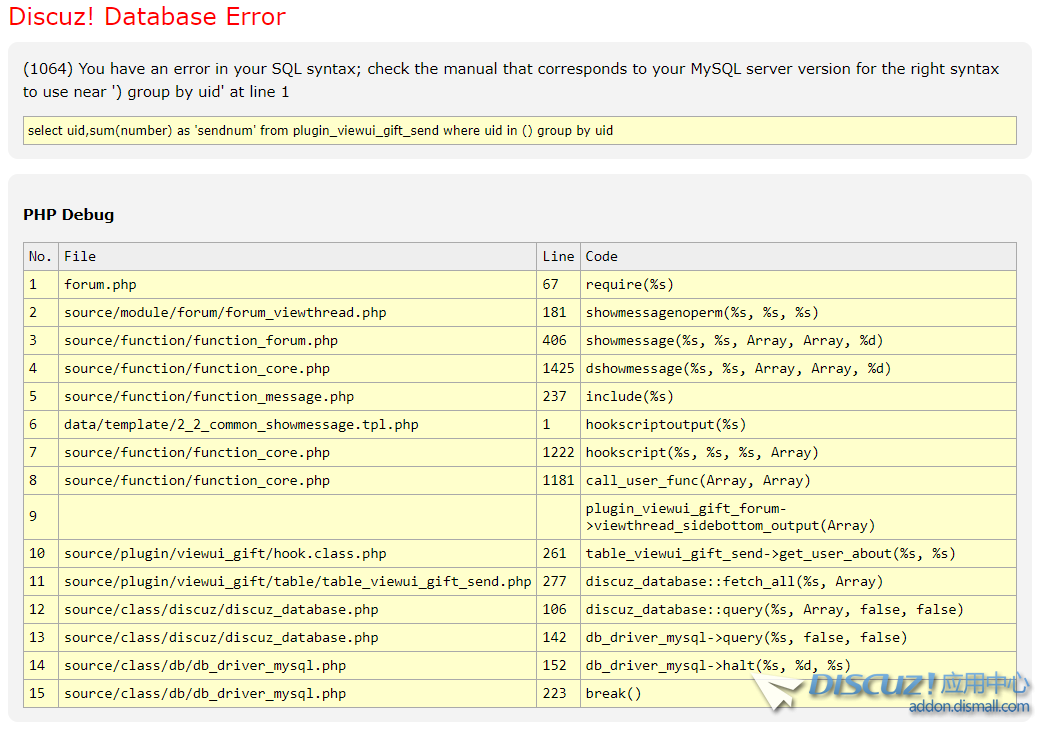Click the MySQL syntax error message text
Viewport: 1048px width, 732px height.
point(510,80)
